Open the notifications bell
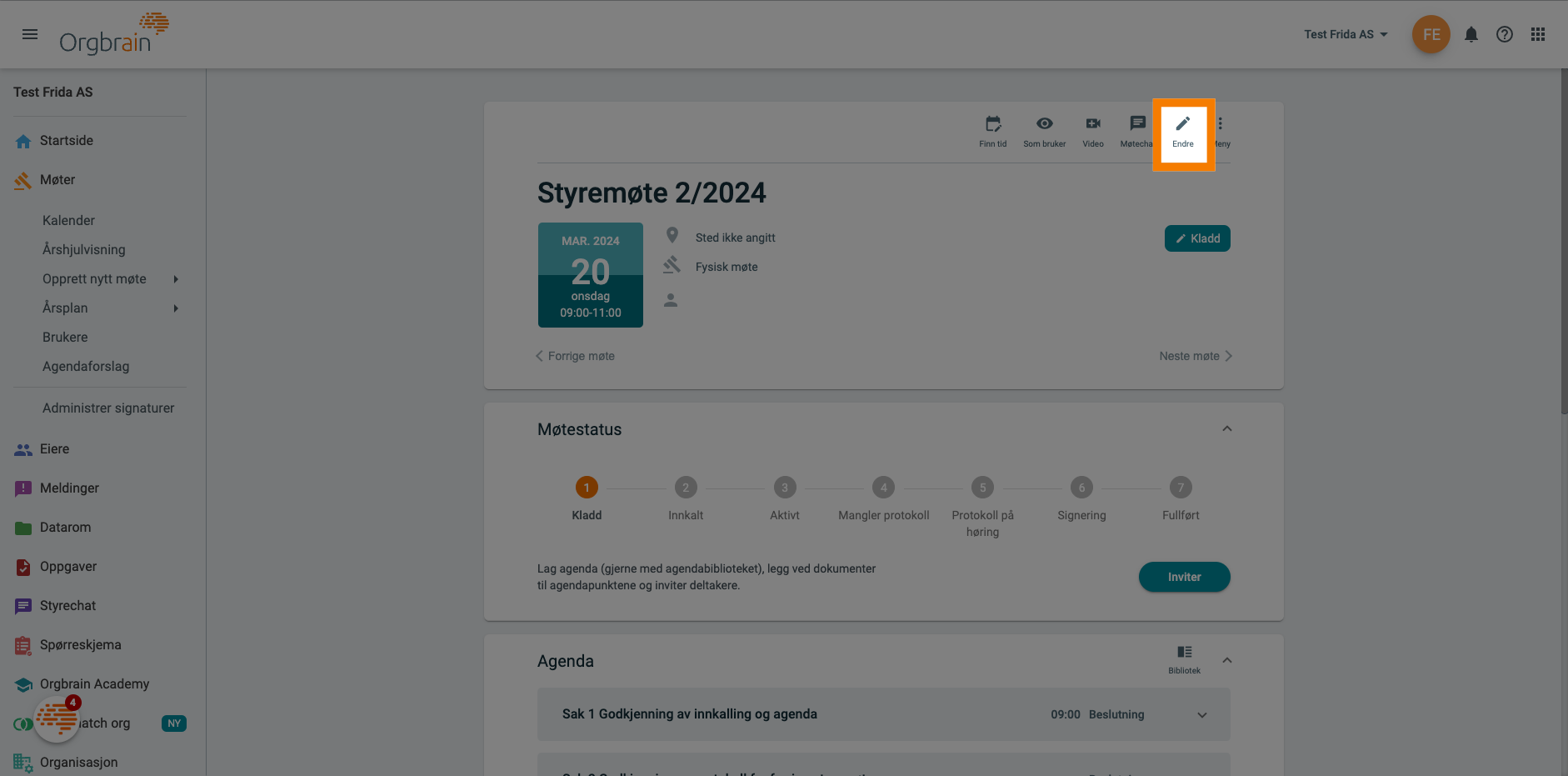Image resolution: width=1568 pixels, height=776 pixels. coord(1471,34)
